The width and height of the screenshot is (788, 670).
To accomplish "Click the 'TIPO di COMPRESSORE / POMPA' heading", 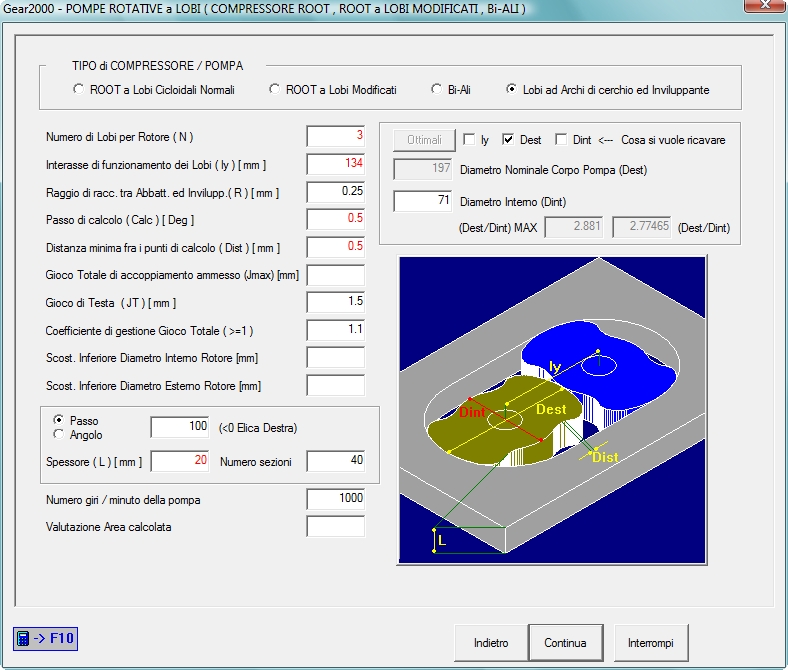I will [x=157, y=66].
